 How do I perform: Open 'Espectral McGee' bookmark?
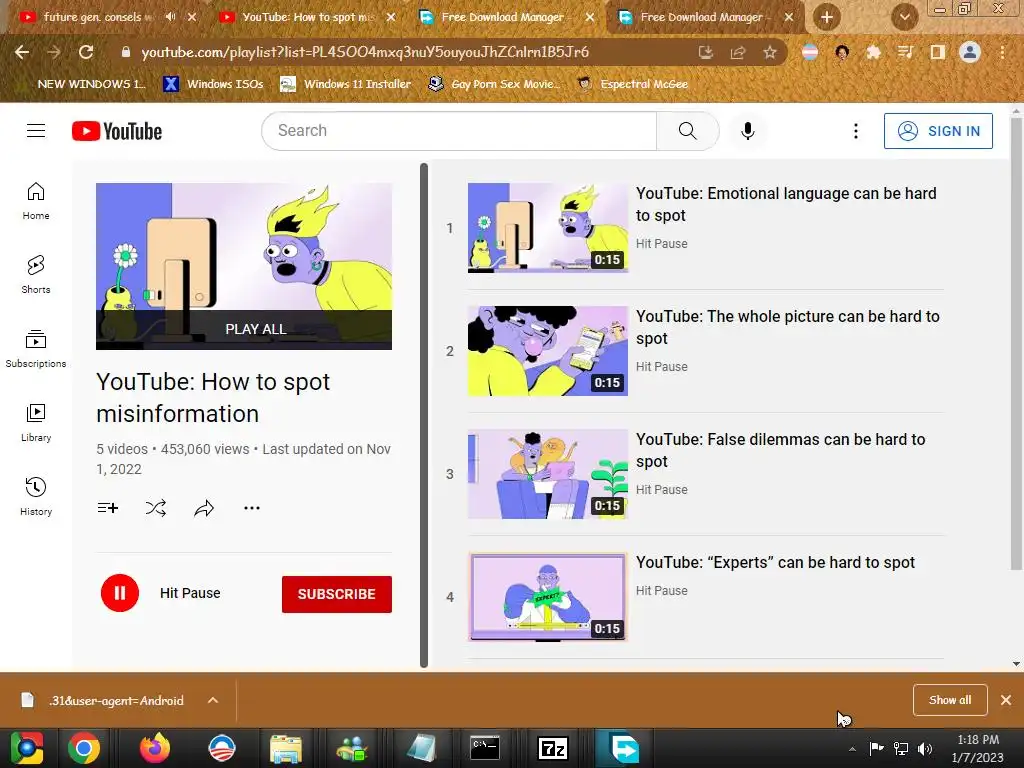pos(633,84)
